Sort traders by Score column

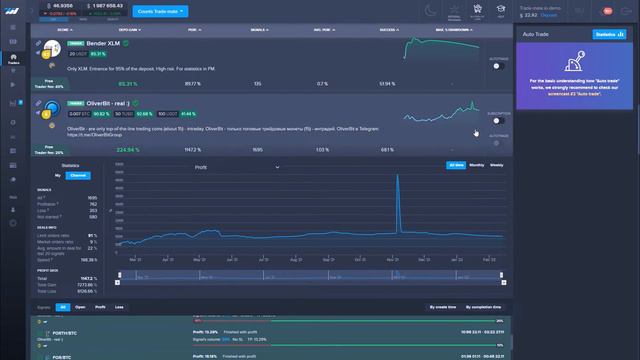[64, 30]
